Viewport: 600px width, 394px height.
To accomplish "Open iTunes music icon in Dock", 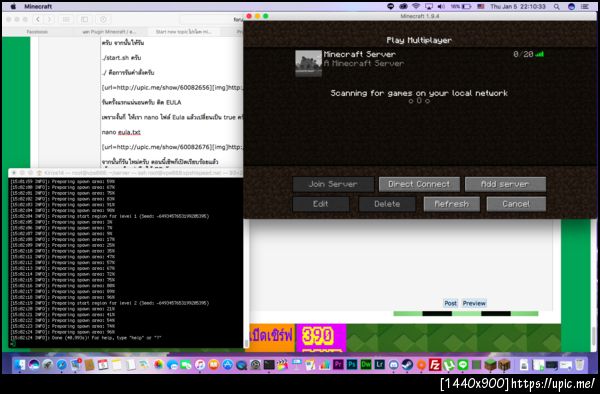I will click(200, 365).
